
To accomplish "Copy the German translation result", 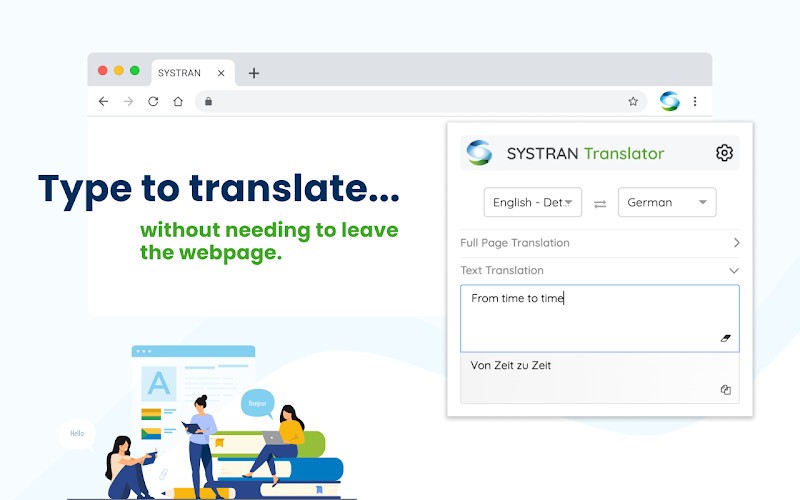I will [726, 390].
